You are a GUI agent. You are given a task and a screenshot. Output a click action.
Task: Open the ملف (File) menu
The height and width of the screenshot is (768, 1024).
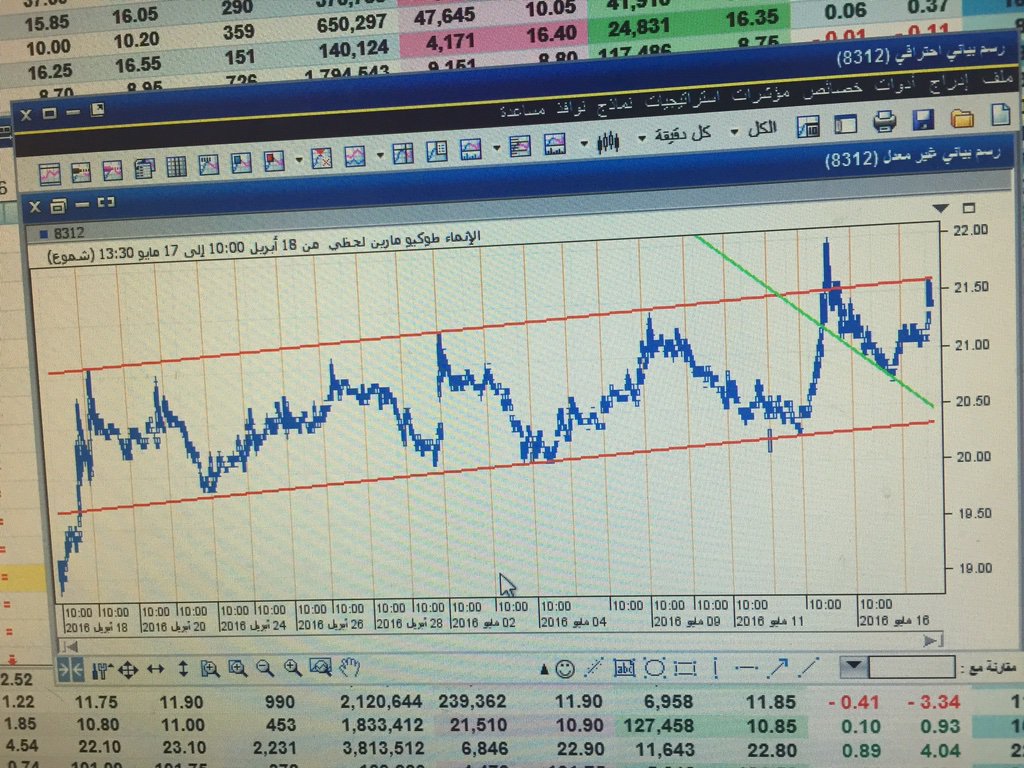998,80
